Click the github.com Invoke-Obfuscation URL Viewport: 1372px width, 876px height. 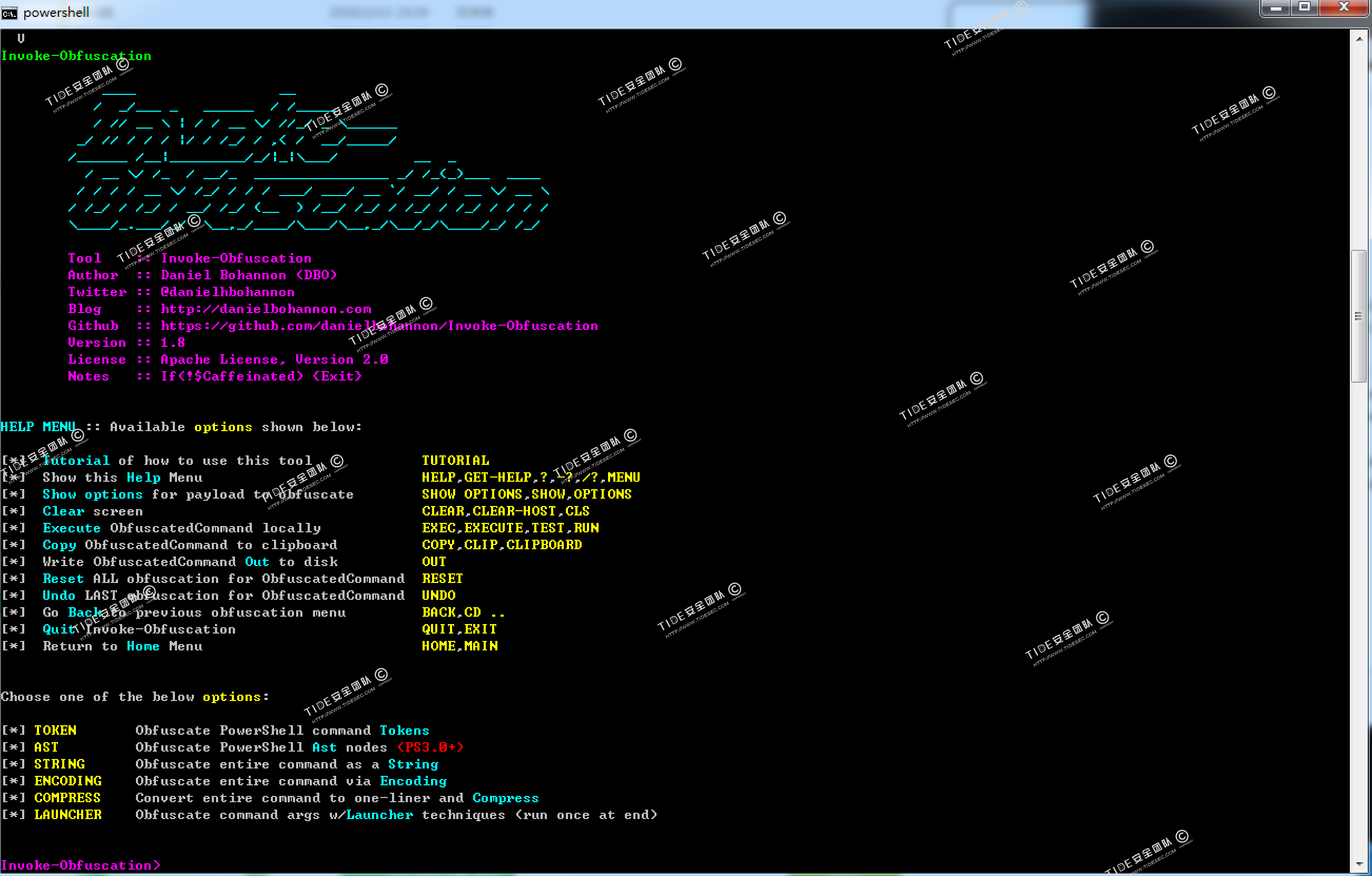[x=379, y=326]
